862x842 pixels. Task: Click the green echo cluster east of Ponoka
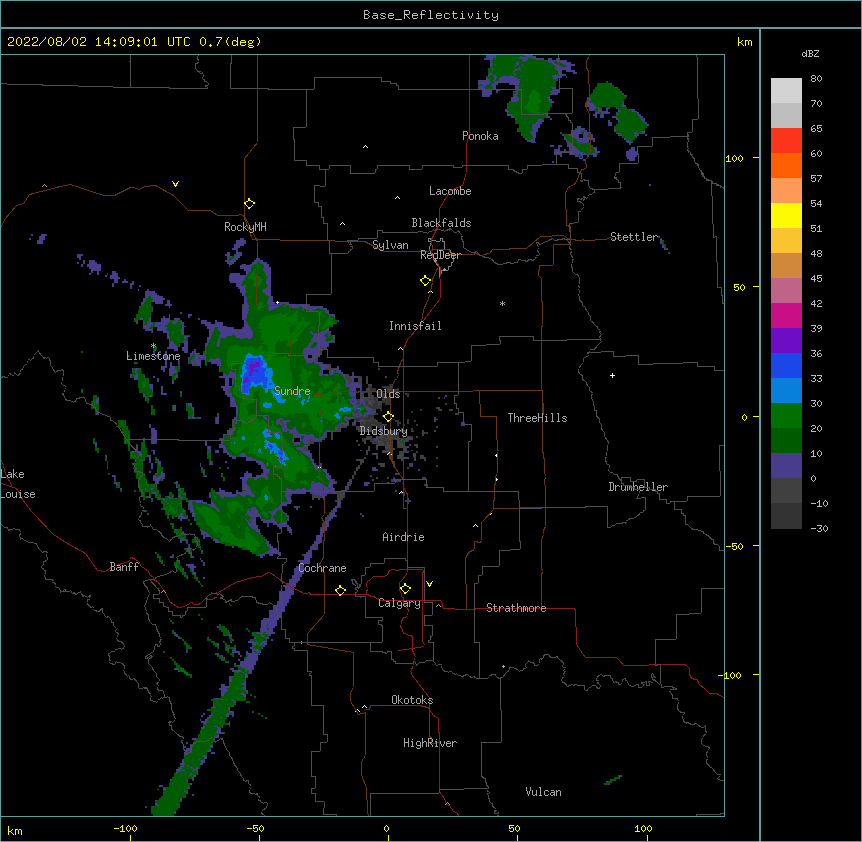[x=534, y=96]
